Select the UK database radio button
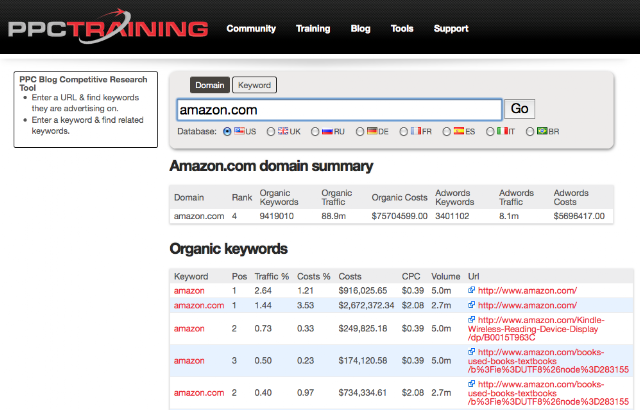Screen dimensions: 640x410 271,131
